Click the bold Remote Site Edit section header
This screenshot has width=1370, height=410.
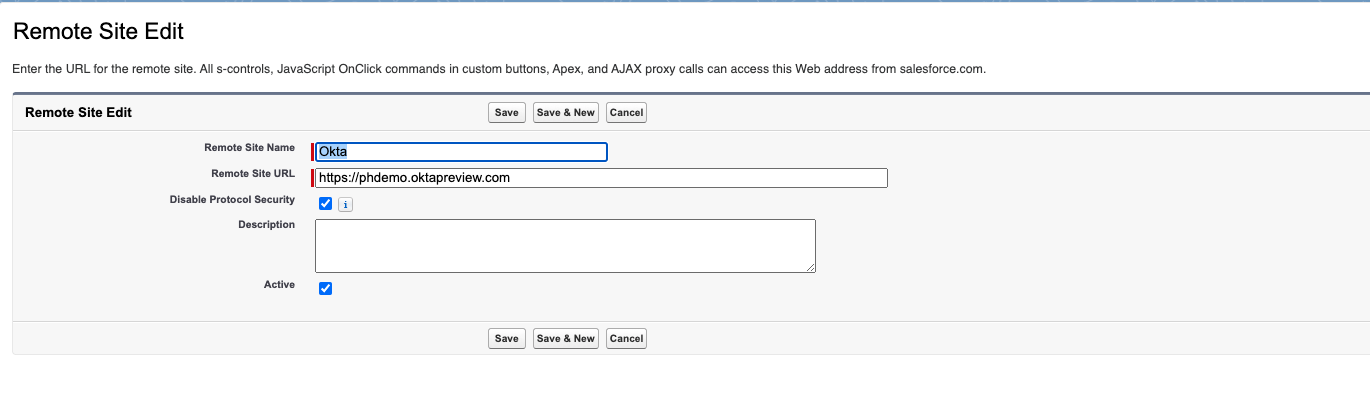tap(78, 113)
